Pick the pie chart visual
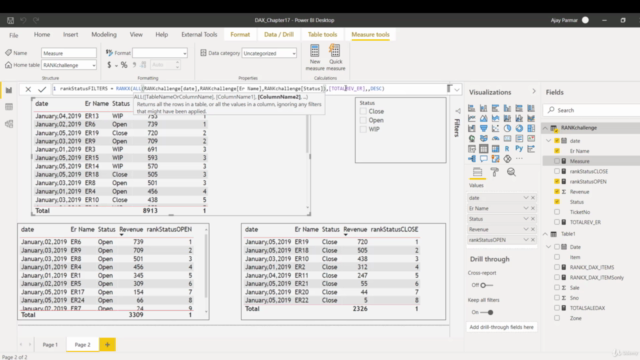This screenshot has height=360, width=640. pos(507,129)
